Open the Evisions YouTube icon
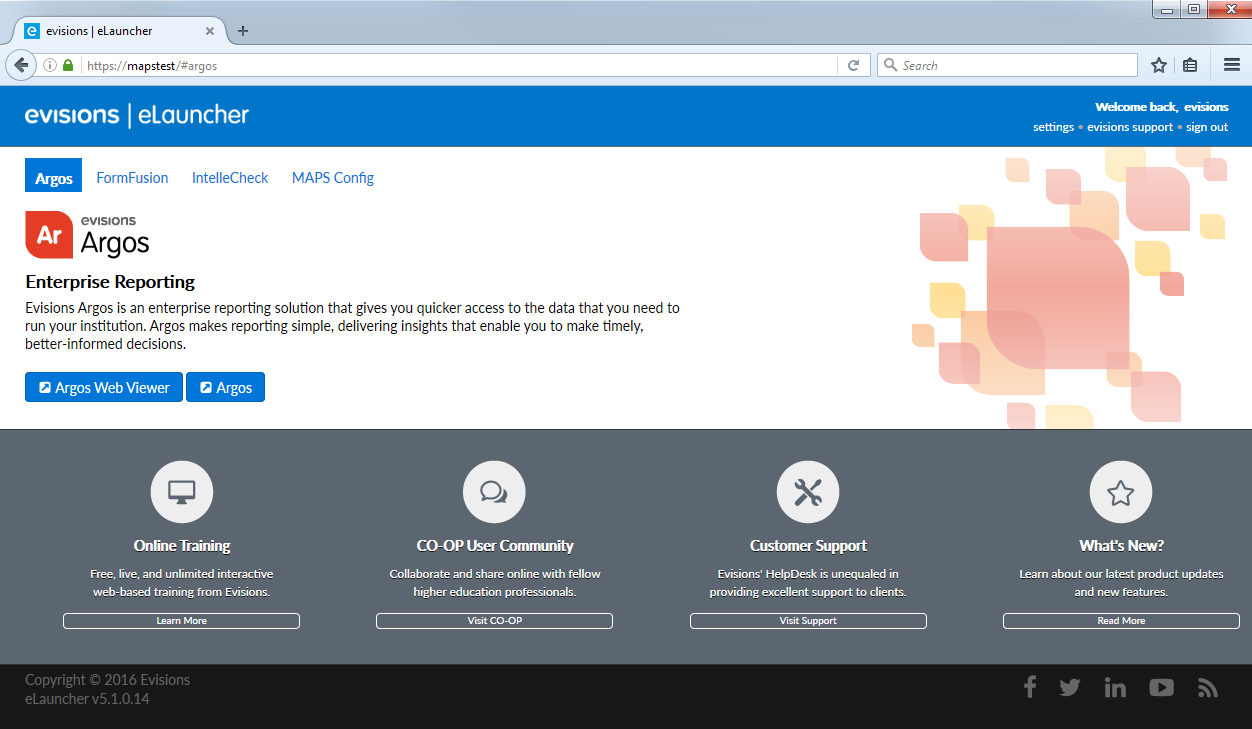1252x729 pixels. pyautogui.click(x=1161, y=687)
